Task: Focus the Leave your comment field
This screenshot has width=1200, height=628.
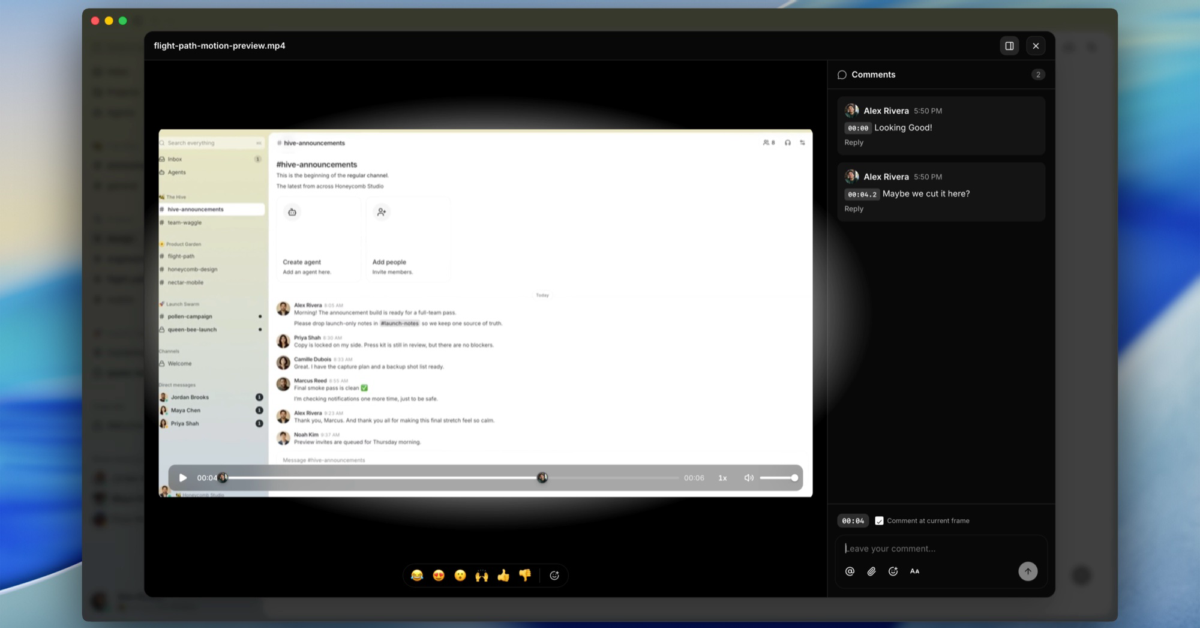Action: (x=940, y=548)
